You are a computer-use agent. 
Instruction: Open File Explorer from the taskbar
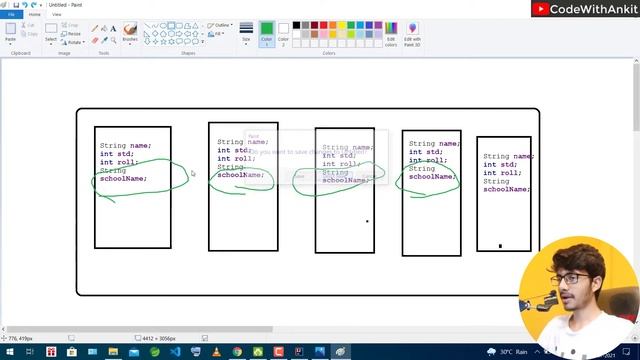(x=113, y=351)
